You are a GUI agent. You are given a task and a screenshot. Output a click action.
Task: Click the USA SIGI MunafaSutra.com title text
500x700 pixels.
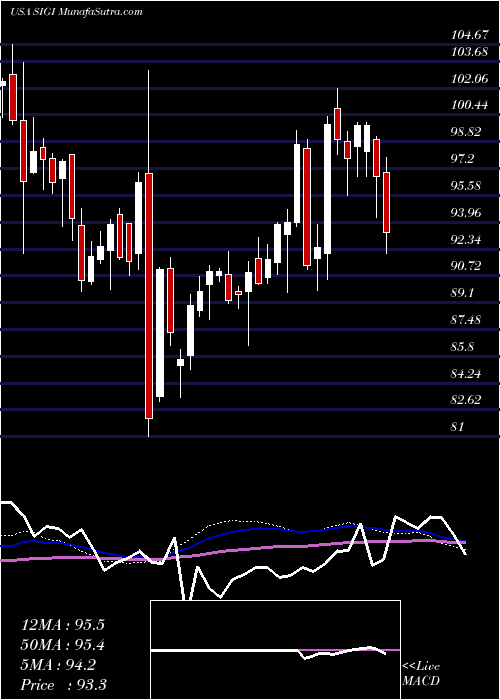76,12
